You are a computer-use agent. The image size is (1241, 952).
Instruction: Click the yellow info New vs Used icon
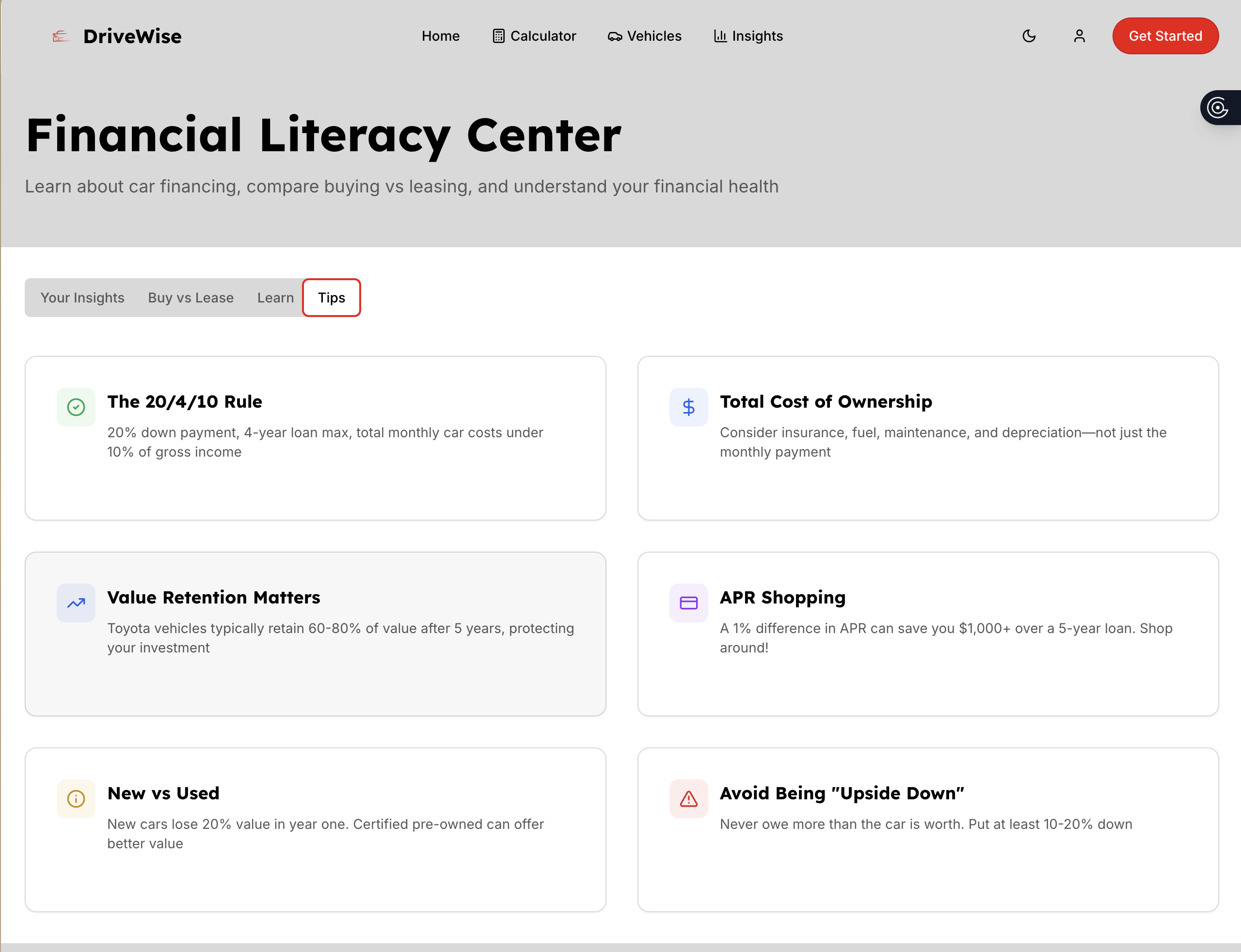[76, 798]
